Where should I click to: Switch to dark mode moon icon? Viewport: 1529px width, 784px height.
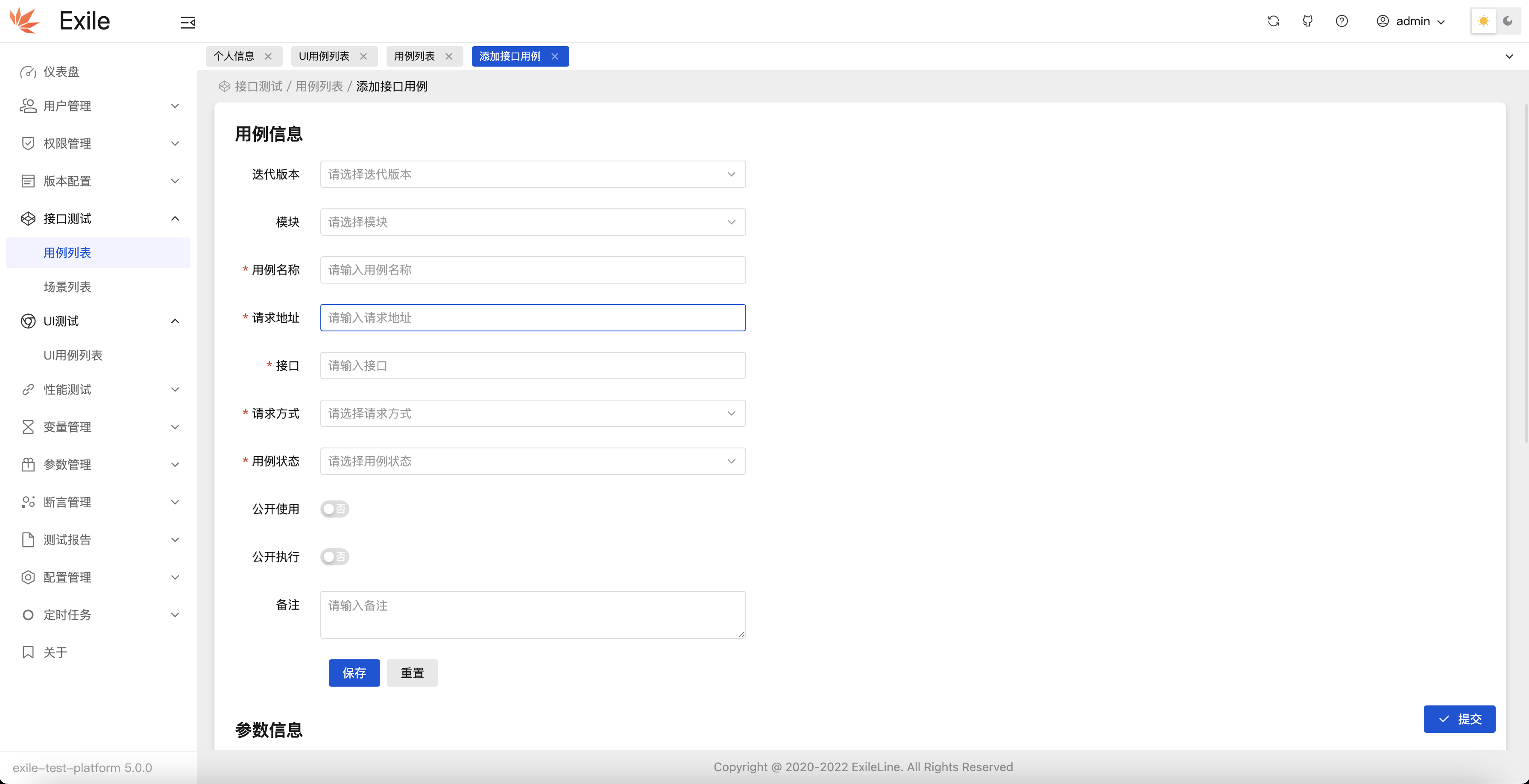tap(1508, 21)
